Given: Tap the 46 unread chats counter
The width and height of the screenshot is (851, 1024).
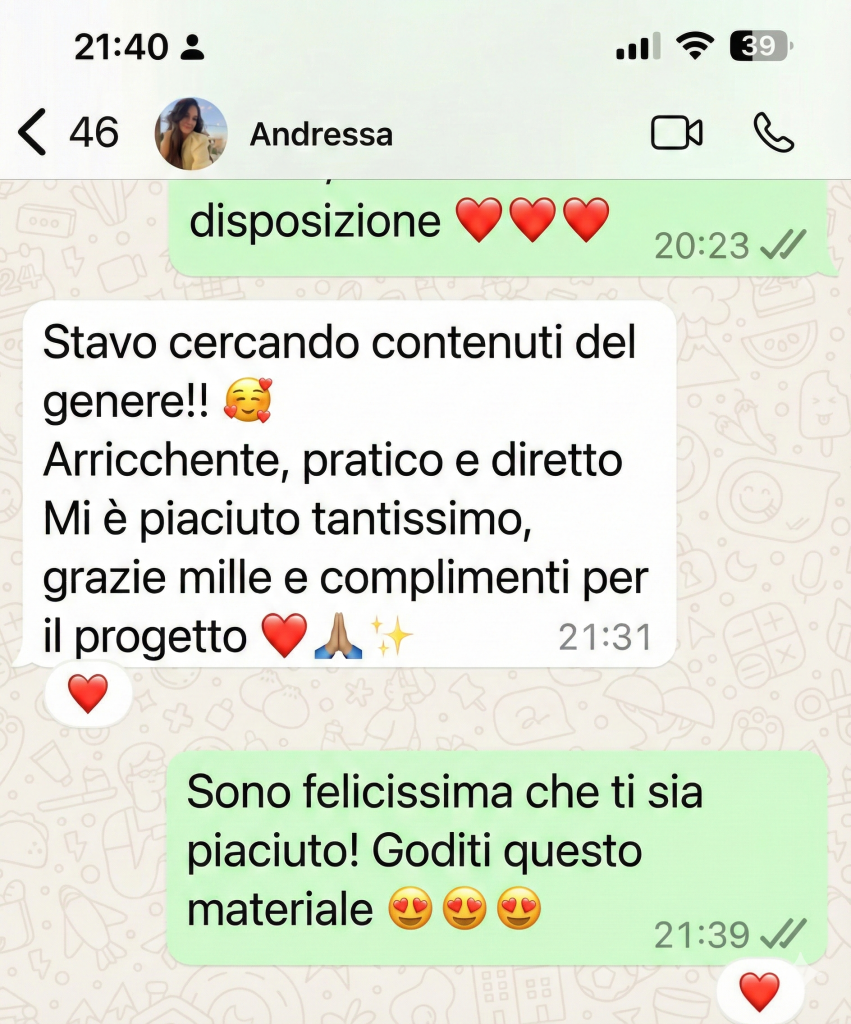Looking at the screenshot, I should [x=94, y=133].
